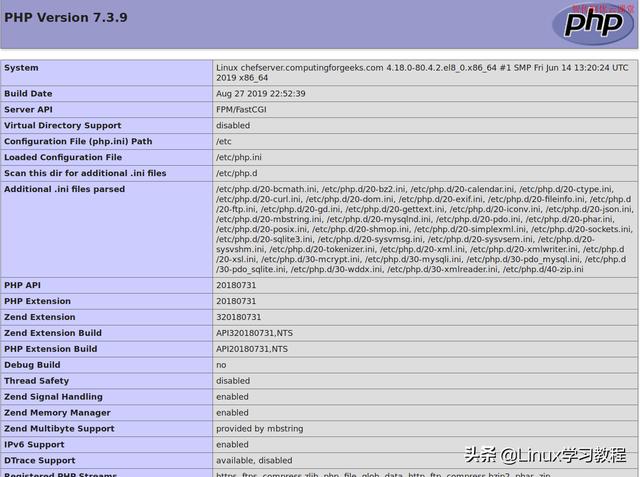The image size is (640, 477).
Task: Select the PHP API value 20180731
Action: [x=236, y=285]
